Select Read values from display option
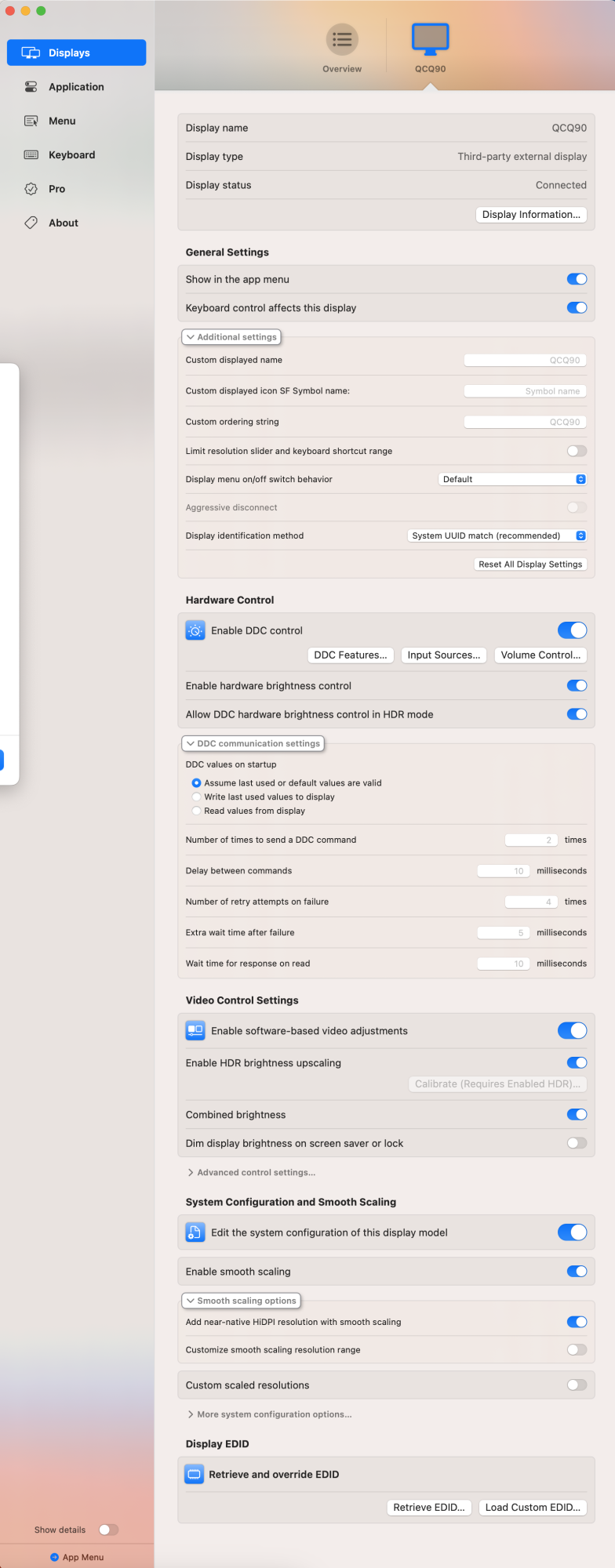This screenshot has height=1568, width=615. (x=197, y=811)
